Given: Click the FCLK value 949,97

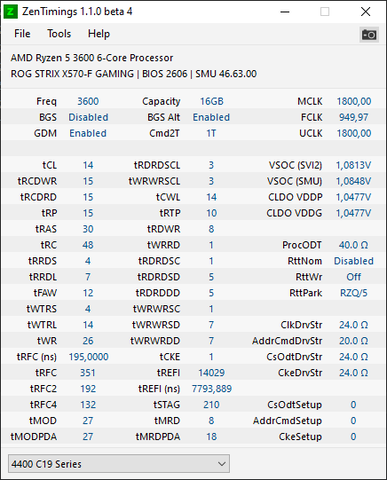Looking at the screenshot, I should (x=354, y=117).
